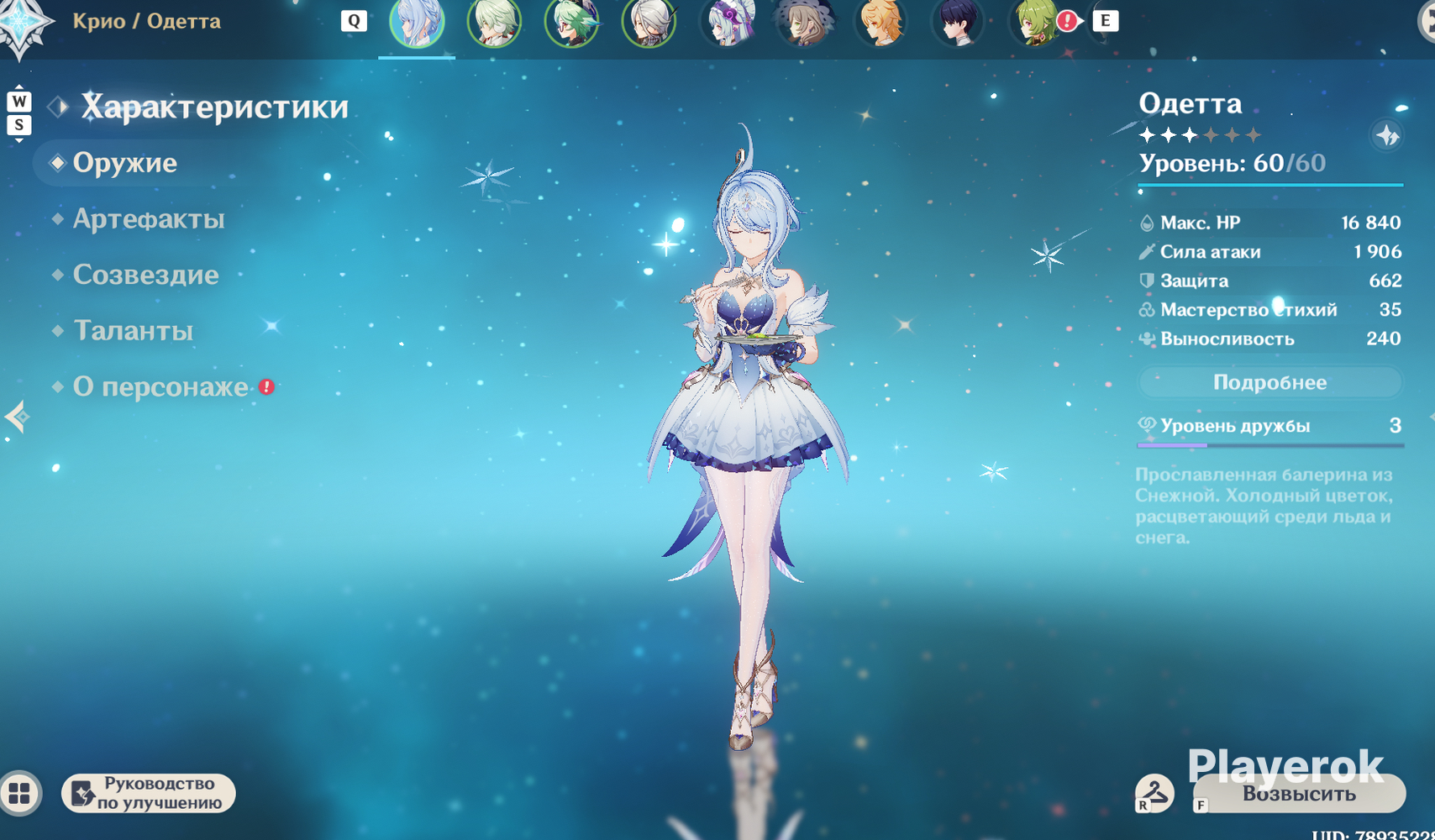Select the attack value 1 906
The image size is (1435, 840).
(1378, 251)
